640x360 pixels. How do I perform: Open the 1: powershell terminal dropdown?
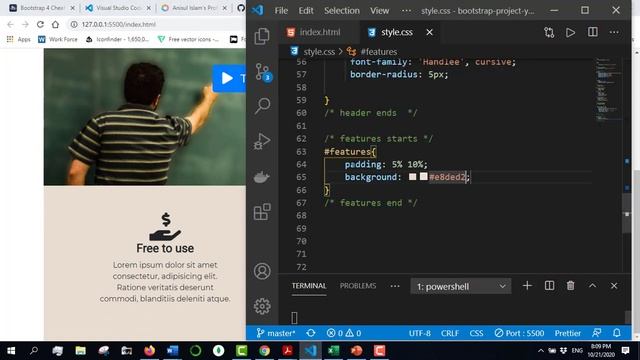point(460,287)
